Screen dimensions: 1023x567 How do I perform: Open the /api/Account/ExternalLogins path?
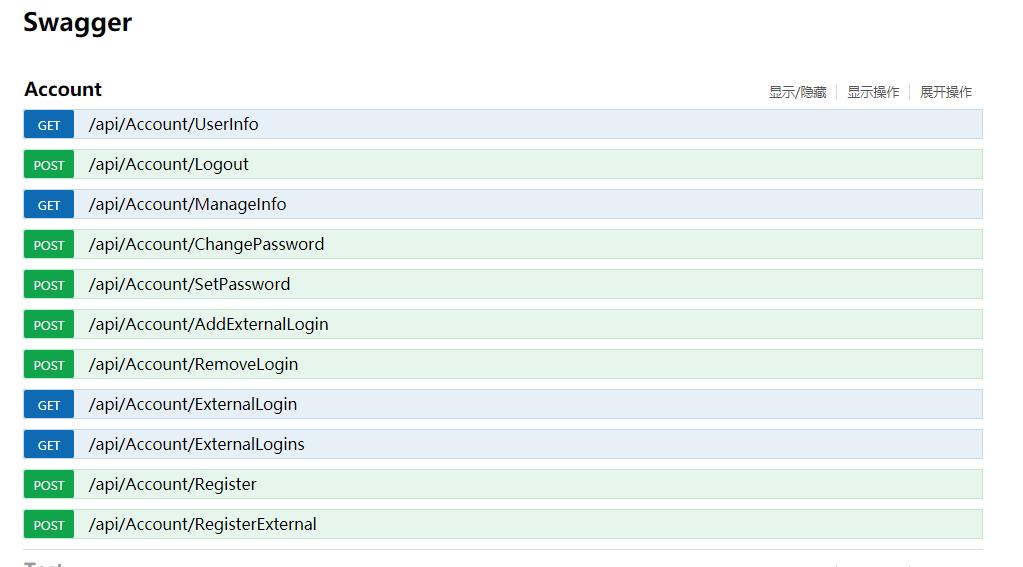196,444
